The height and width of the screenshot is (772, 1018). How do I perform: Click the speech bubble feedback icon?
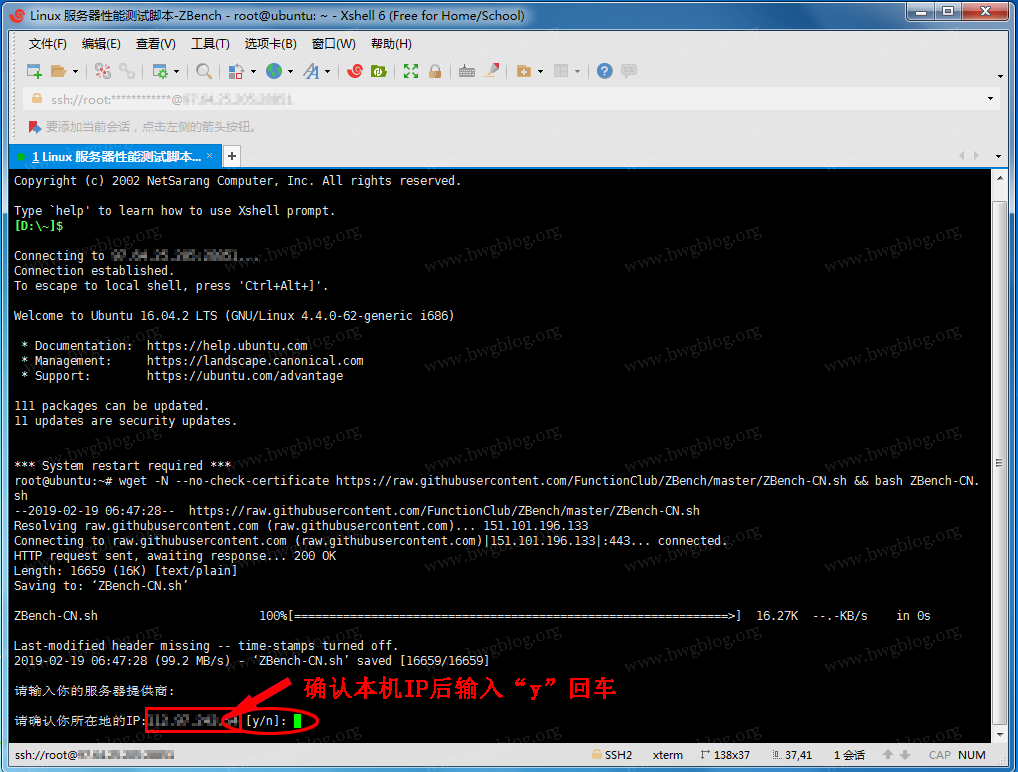pyautogui.click(x=628, y=71)
